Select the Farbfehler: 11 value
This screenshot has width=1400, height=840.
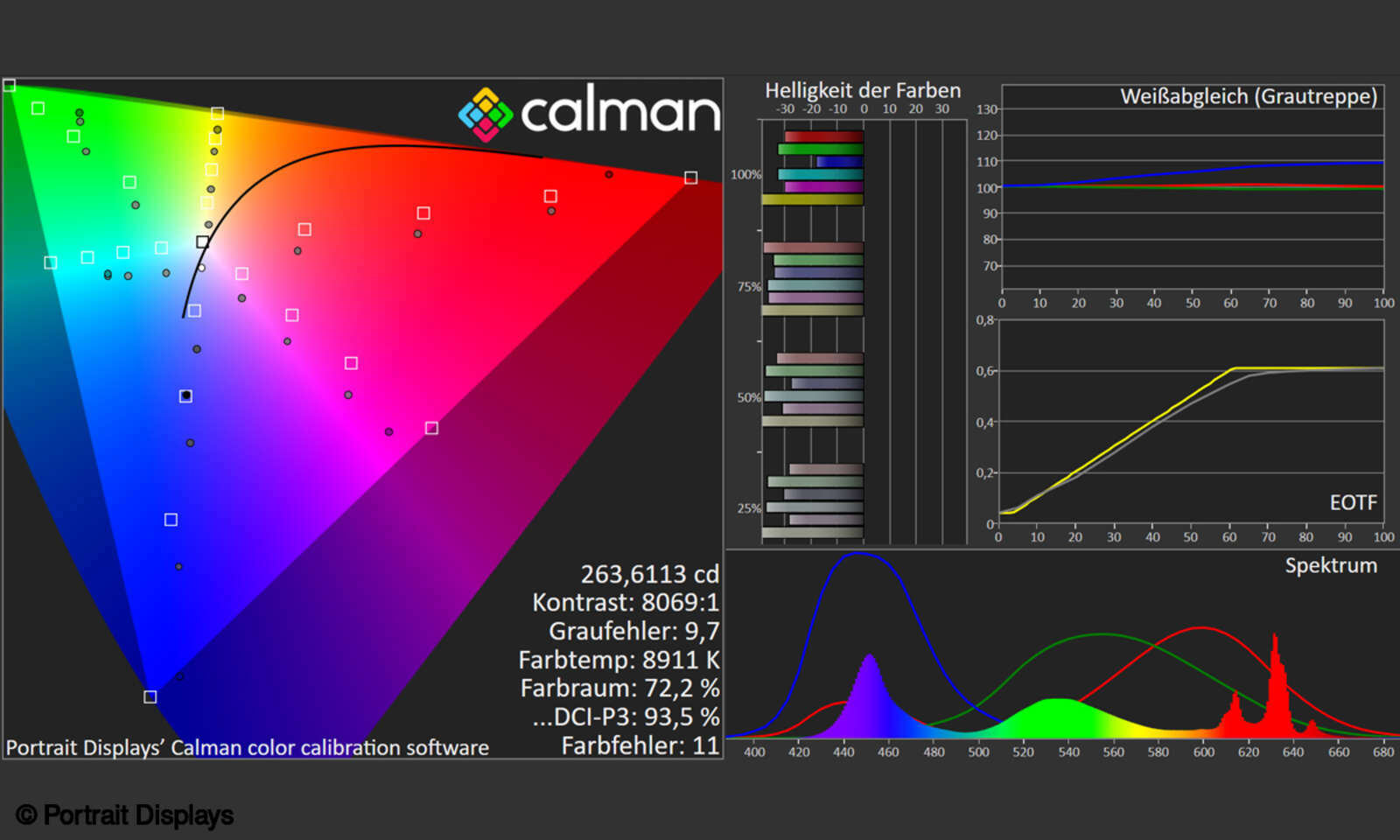pyautogui.click(x=640, y=745)
